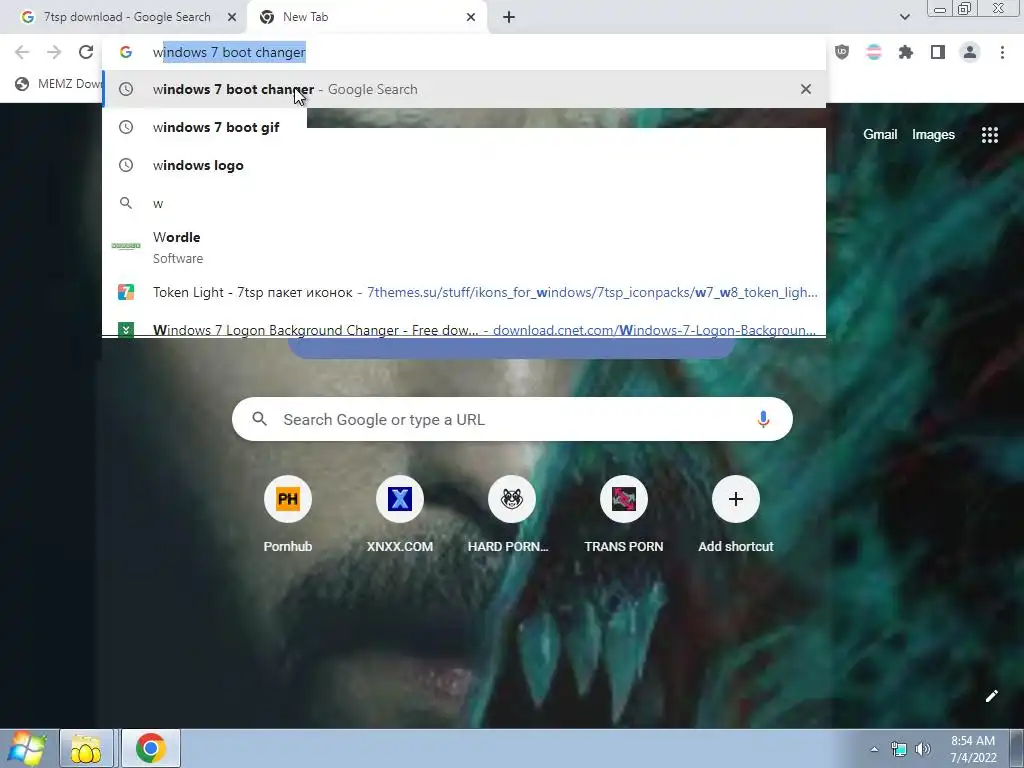Click the Add shortcut plus tile
The image size is (1024, 768).
pos(735,515)
